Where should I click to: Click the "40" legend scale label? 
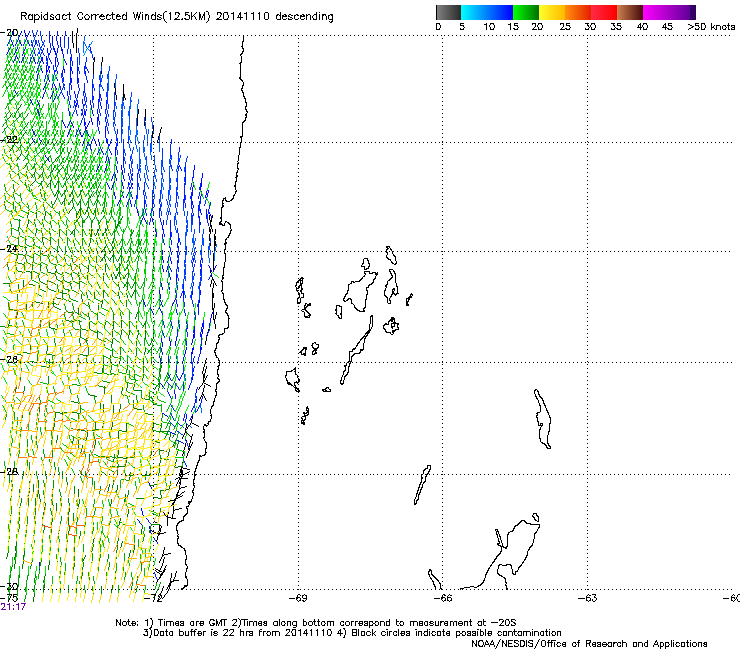tap(642, 27)
